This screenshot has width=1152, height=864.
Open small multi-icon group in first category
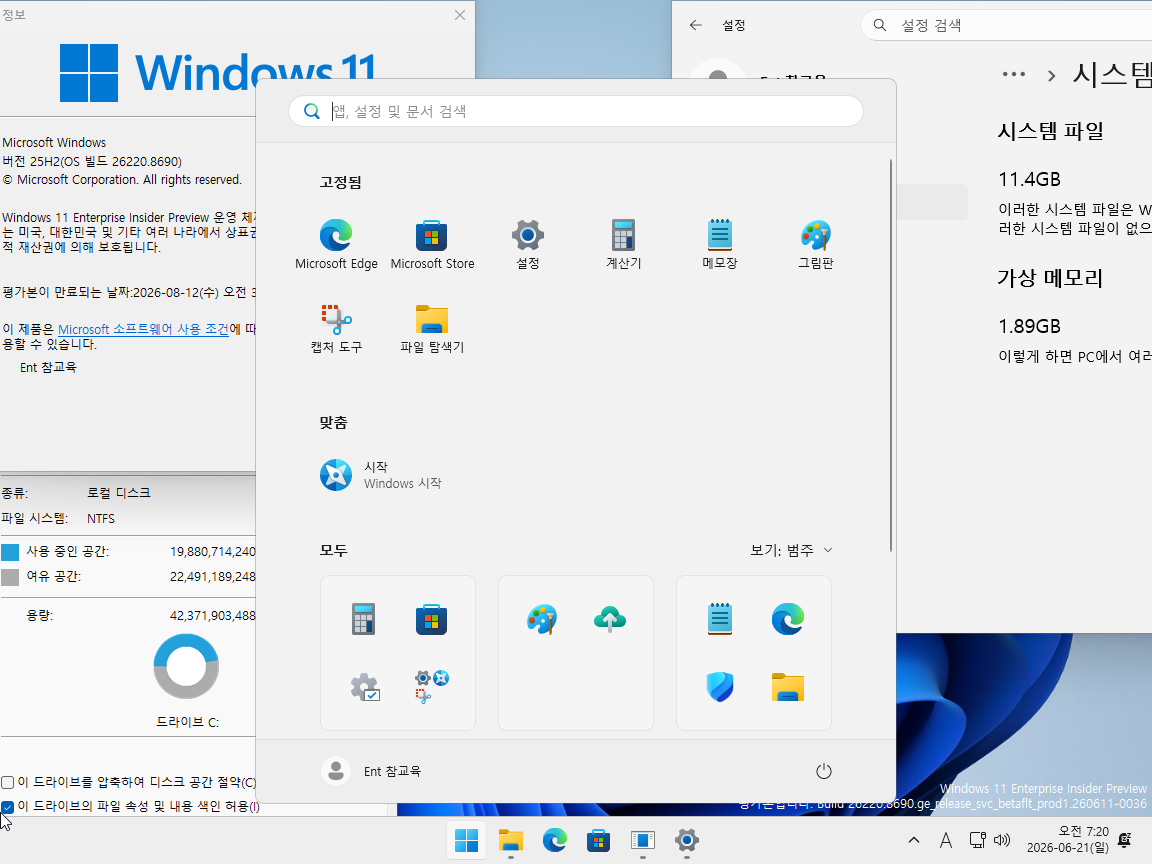coord(431,687)
